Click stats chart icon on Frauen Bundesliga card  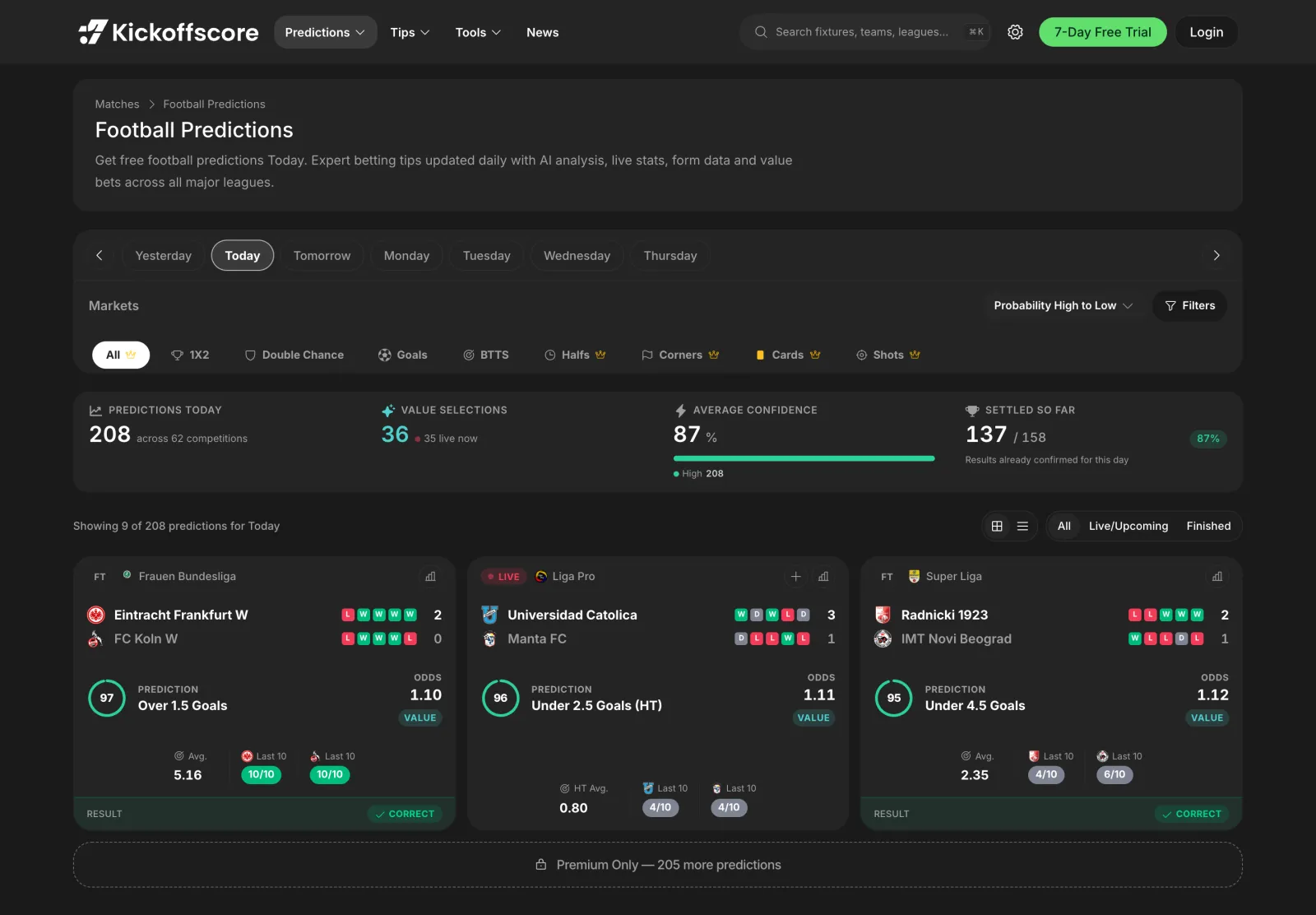coord(430,577)
